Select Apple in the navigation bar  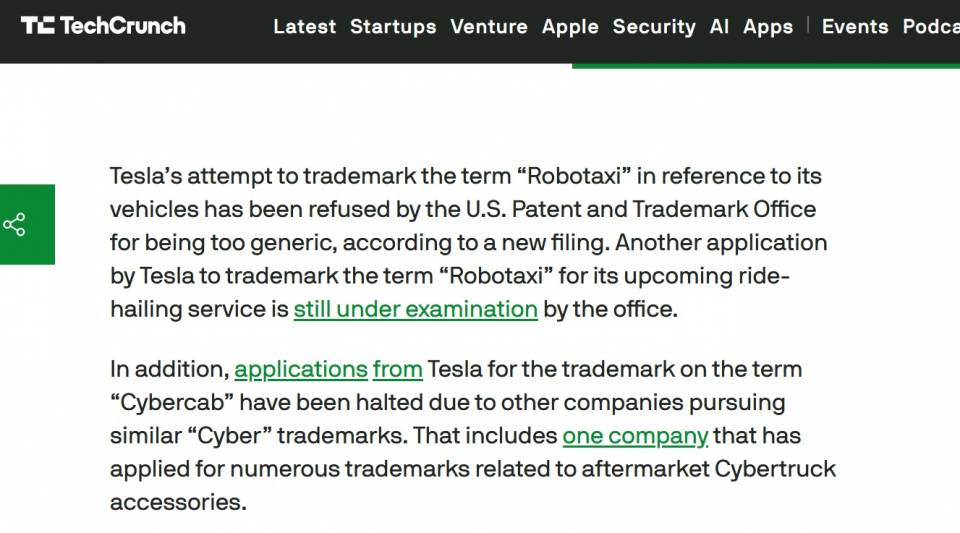[570, 26]
